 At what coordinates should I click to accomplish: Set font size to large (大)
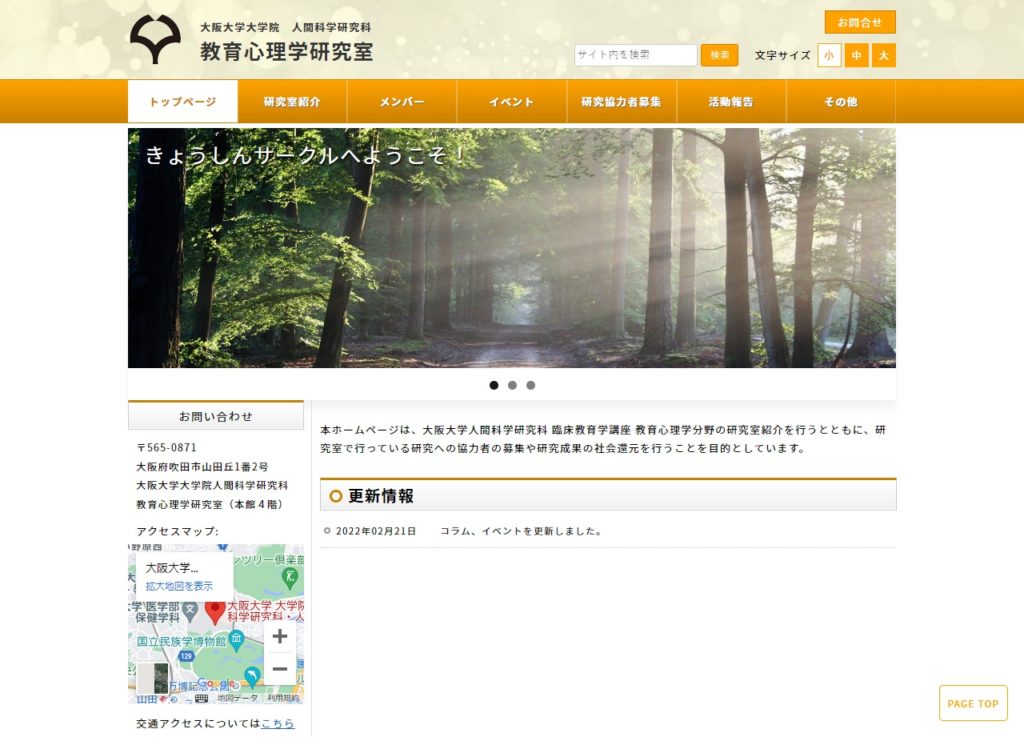point(883,56)
